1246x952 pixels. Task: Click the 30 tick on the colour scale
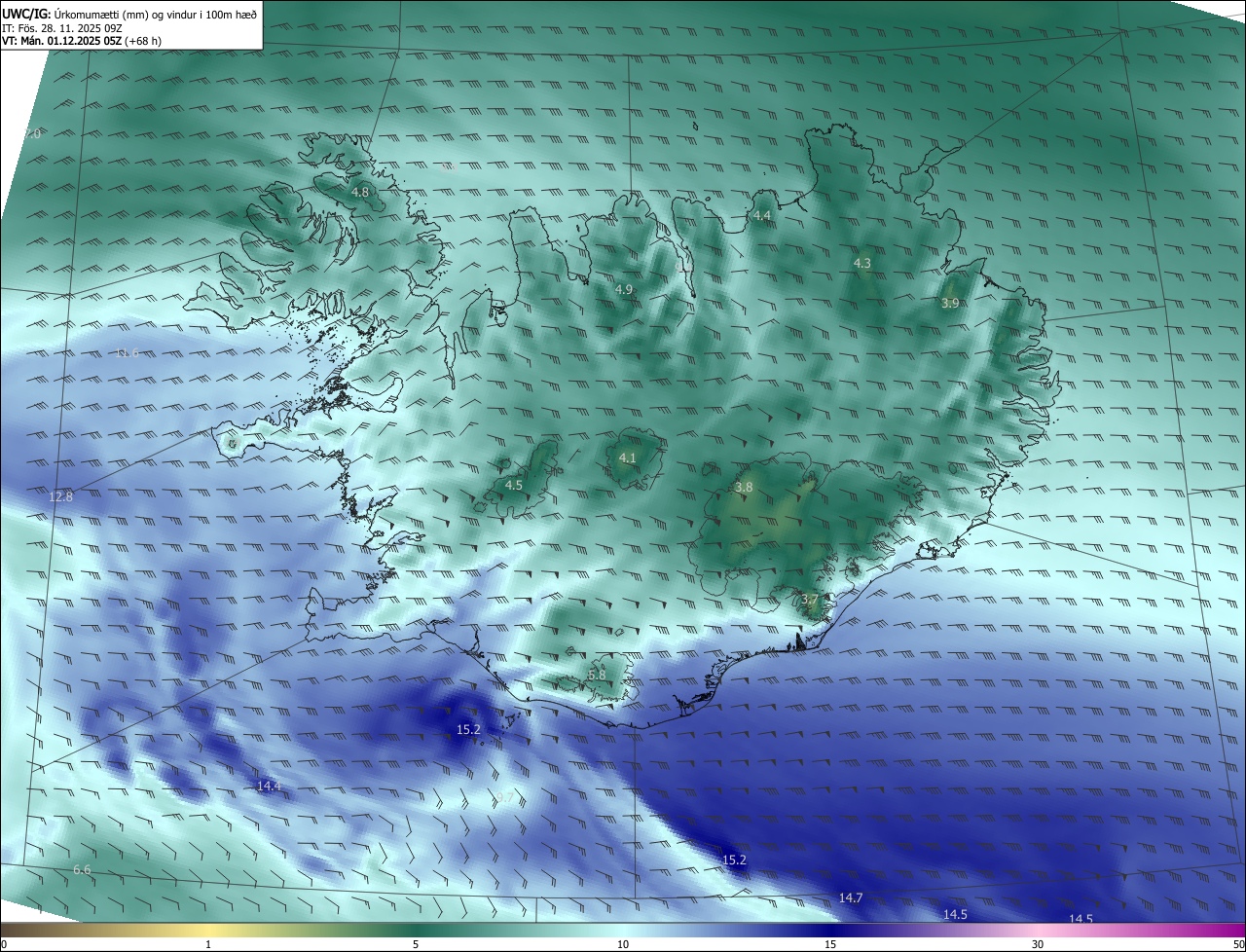[x=1038, y=945]
